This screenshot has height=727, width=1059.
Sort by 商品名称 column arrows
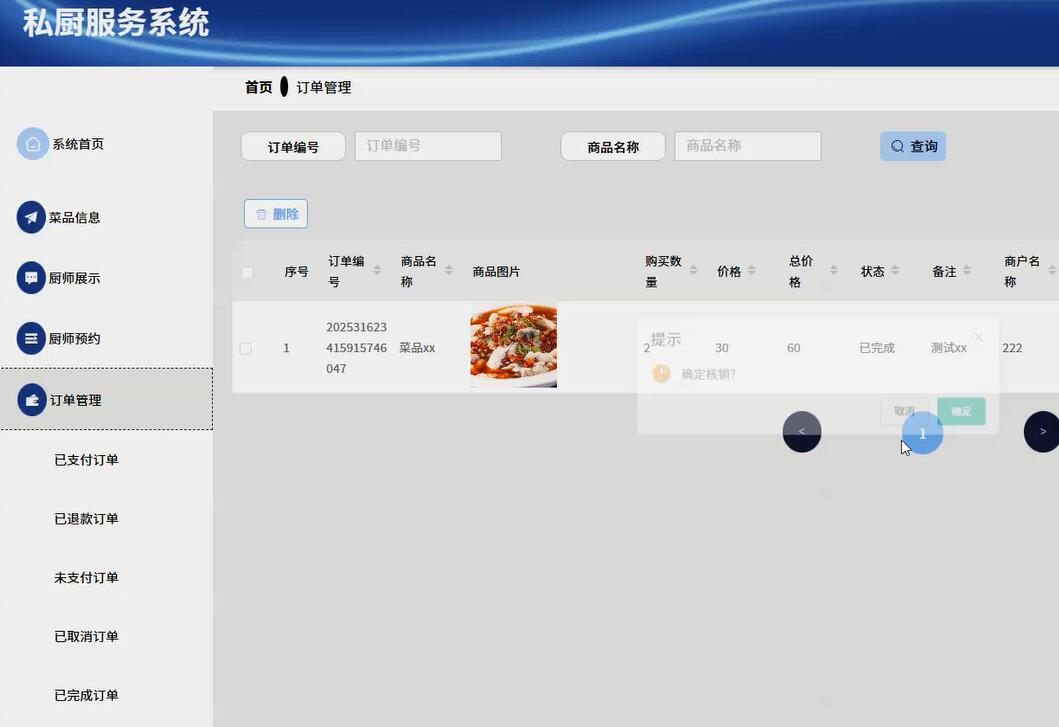point(448,270)
